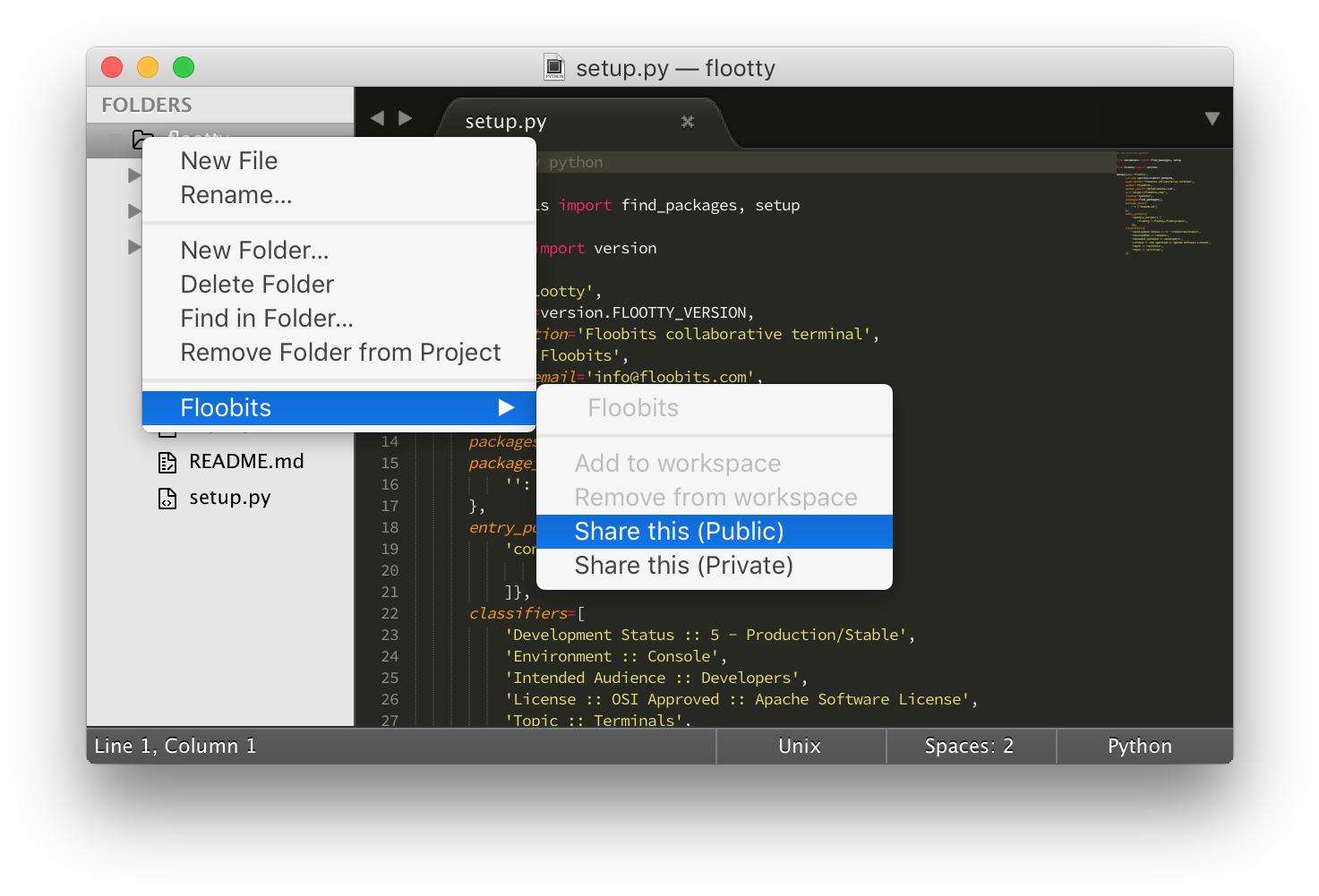This screenshot has width=1319, height=896.
Task: Open the tab overflow dropdown at top right
Action: pyautogui.click(x=1213, y=117)
